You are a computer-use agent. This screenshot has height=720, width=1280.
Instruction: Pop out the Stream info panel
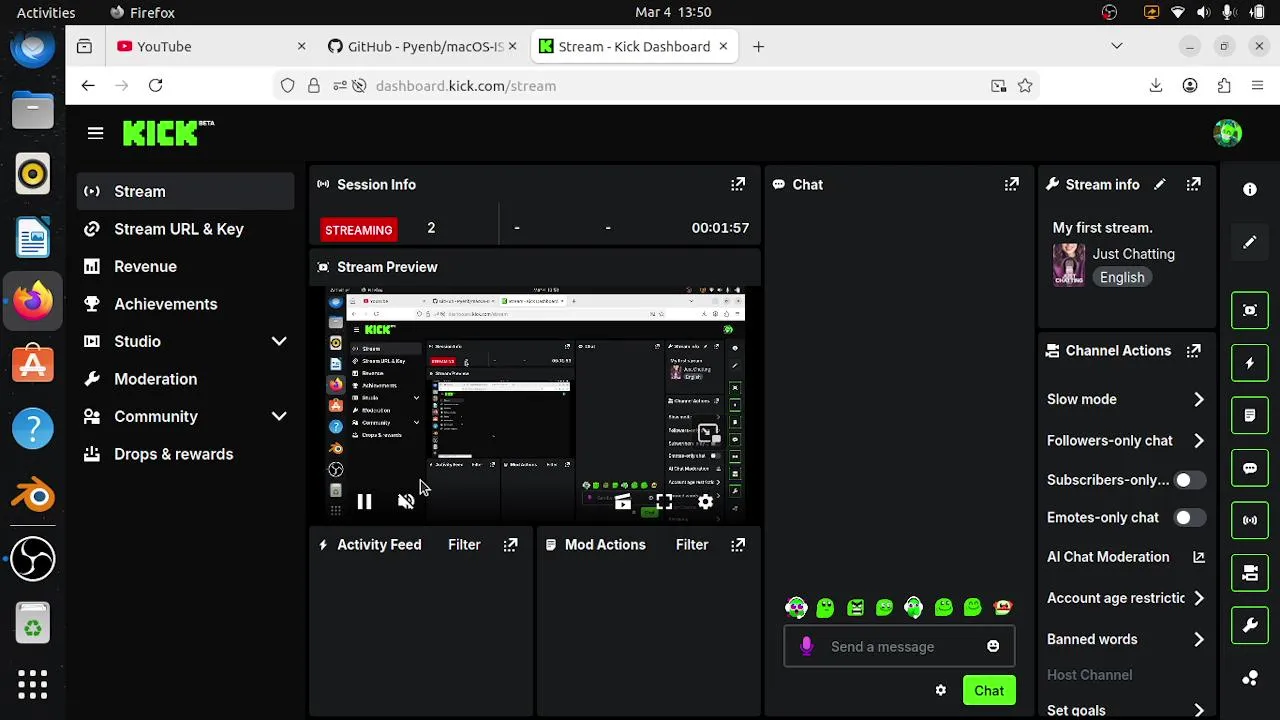1194,184
